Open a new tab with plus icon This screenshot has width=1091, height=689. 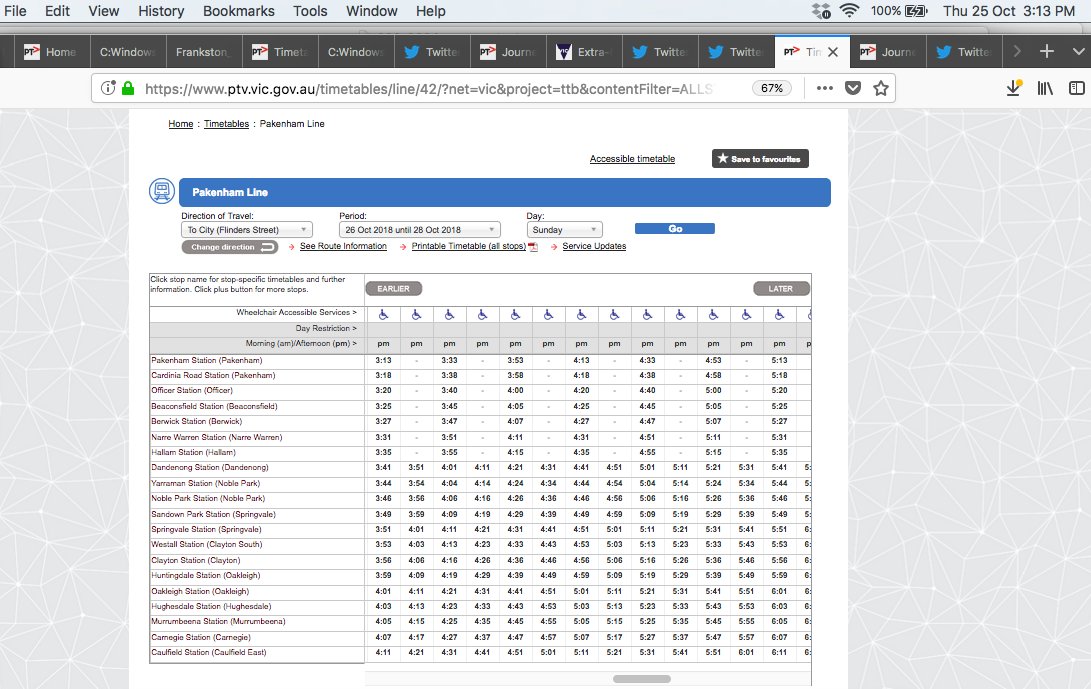(x=1046, y=52)
